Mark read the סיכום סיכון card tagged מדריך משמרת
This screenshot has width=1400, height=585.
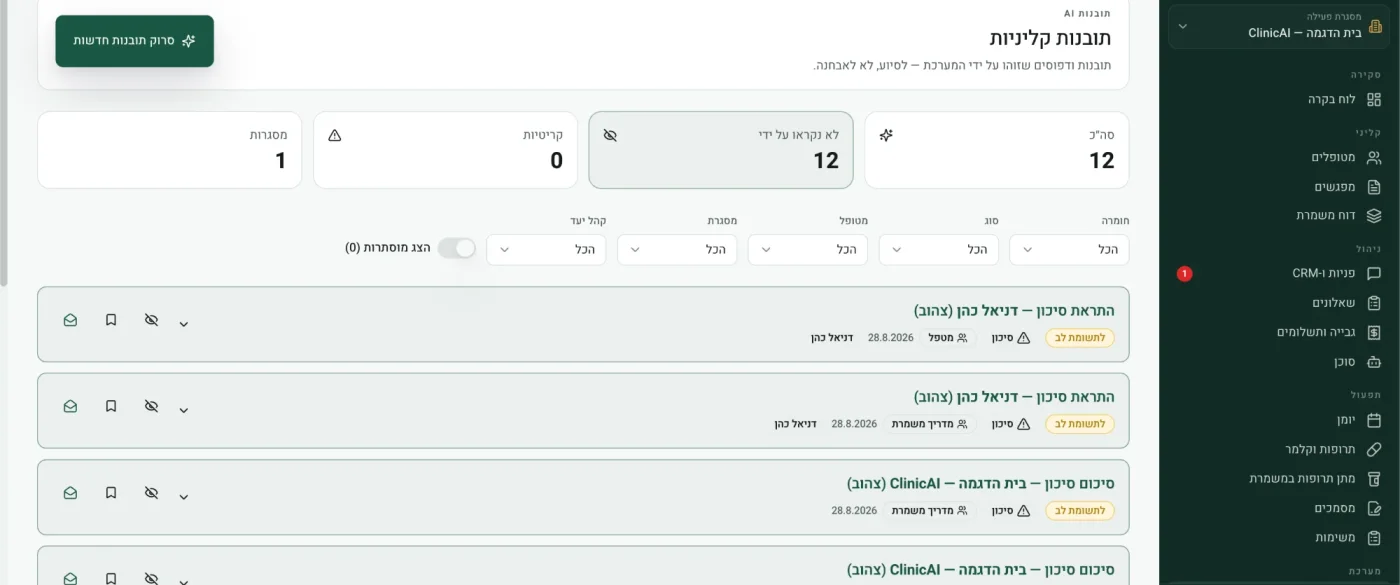pos(70,493)
